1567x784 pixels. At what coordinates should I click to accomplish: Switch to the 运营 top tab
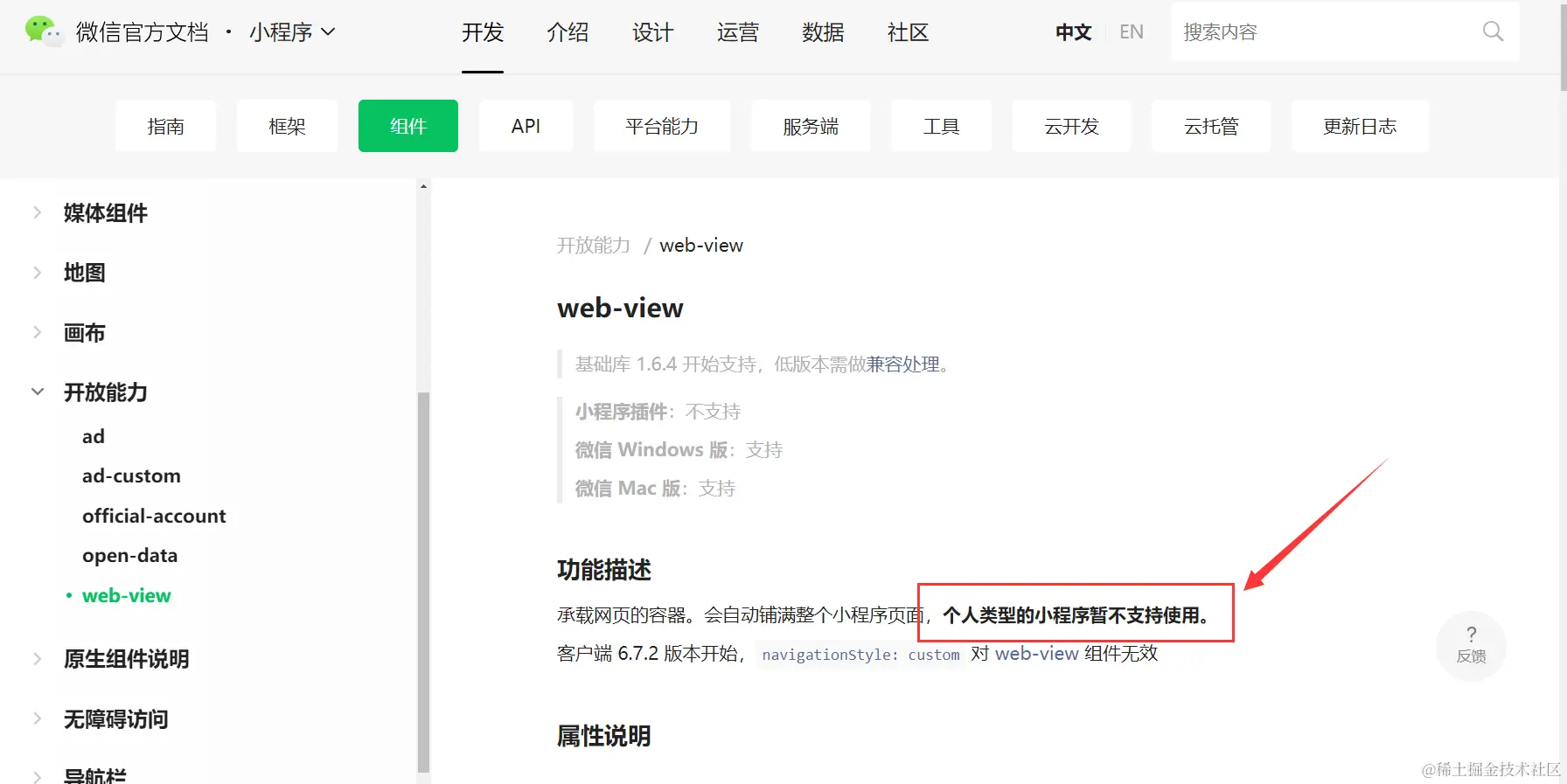738,32
